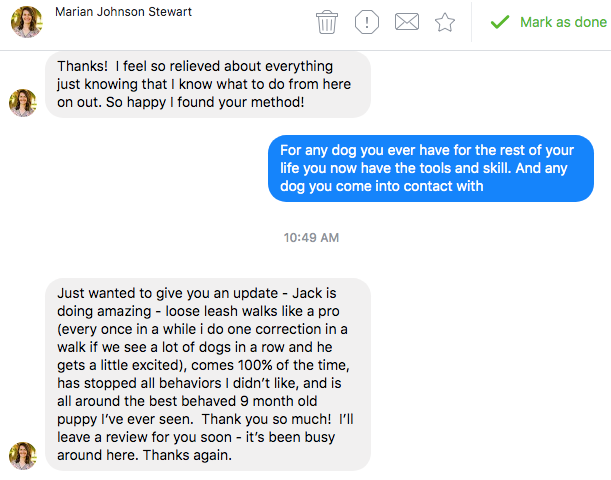
Task: Select the 'Just wanted to give you an update' message
Action: click(208, 374)
